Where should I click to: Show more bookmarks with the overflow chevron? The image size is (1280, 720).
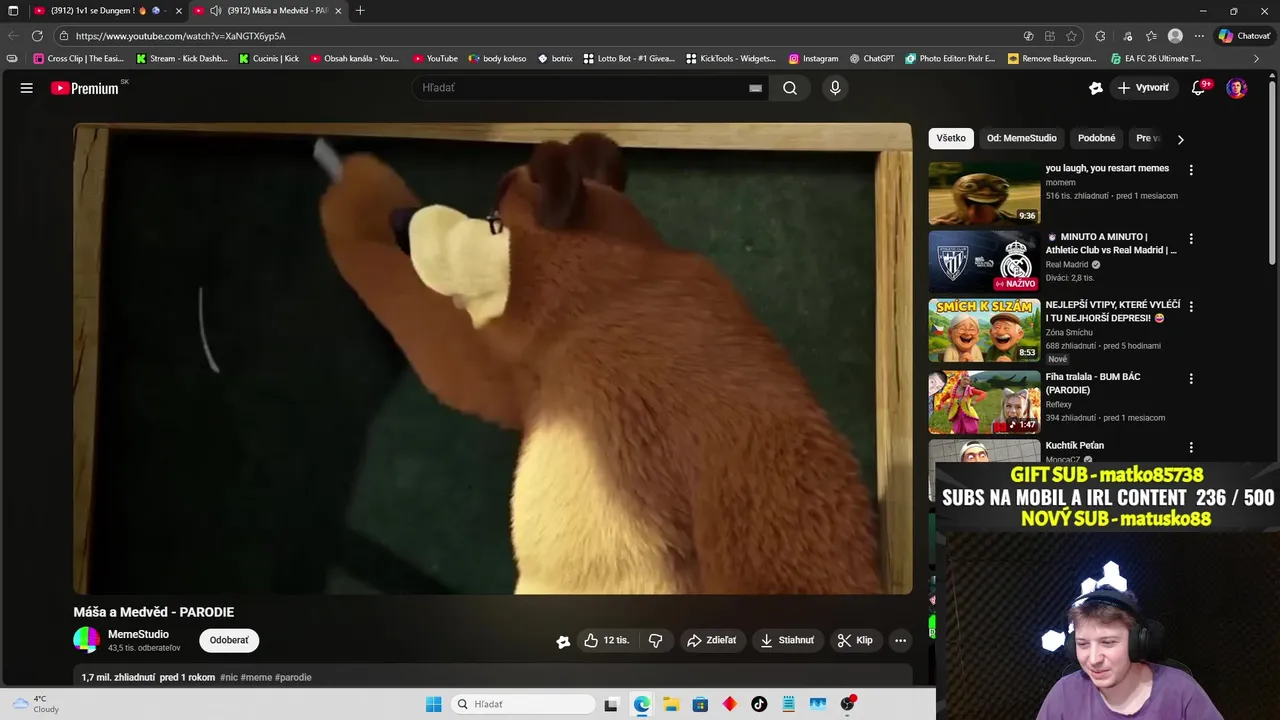click(1256, 59)
